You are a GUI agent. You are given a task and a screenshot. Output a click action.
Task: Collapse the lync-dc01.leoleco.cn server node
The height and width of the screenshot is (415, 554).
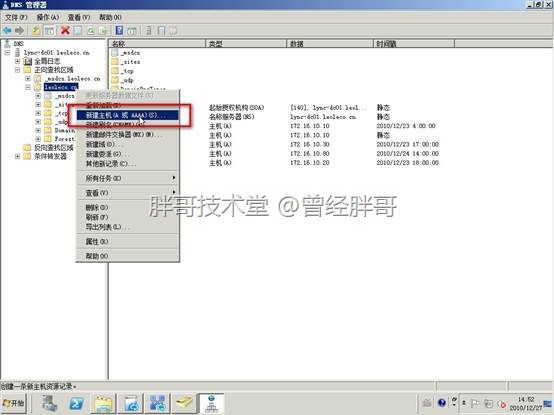(x=7, y=53)
